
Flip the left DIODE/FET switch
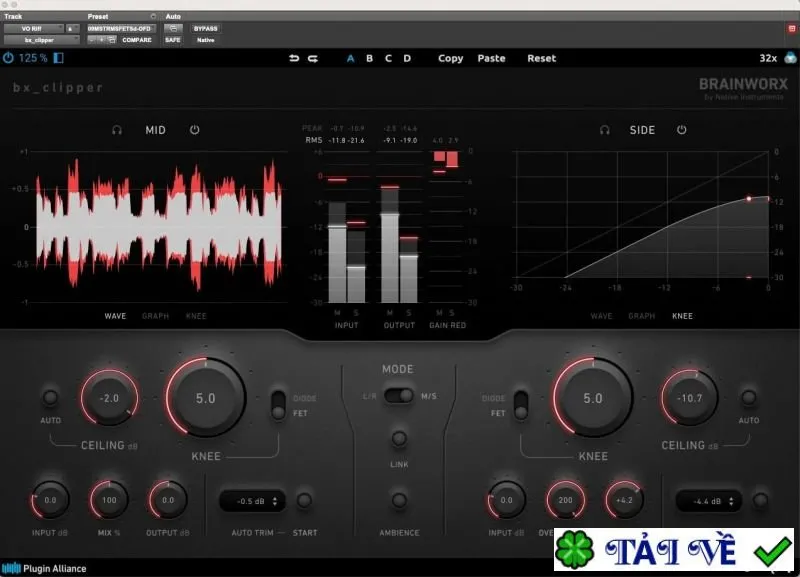278,406
